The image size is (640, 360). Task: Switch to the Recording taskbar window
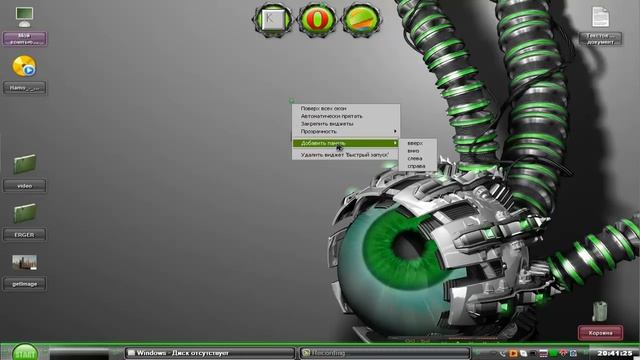[384, 353]
